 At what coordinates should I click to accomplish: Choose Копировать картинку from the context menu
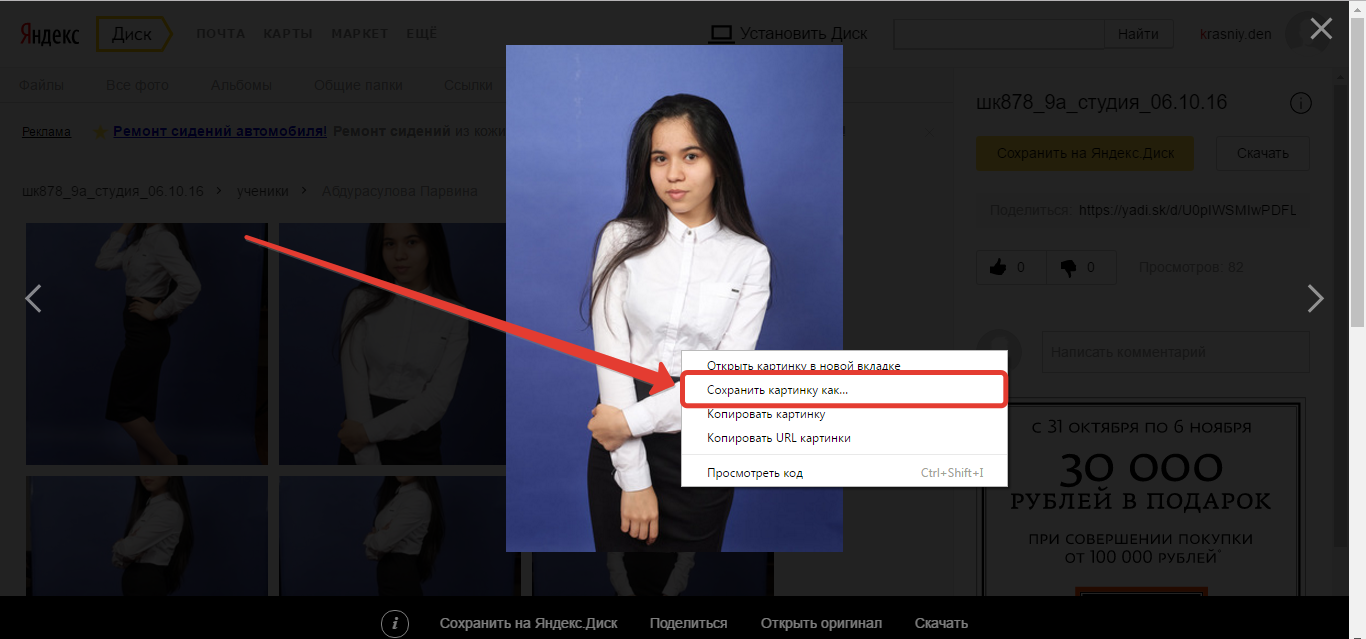click(x=766, y=414)
